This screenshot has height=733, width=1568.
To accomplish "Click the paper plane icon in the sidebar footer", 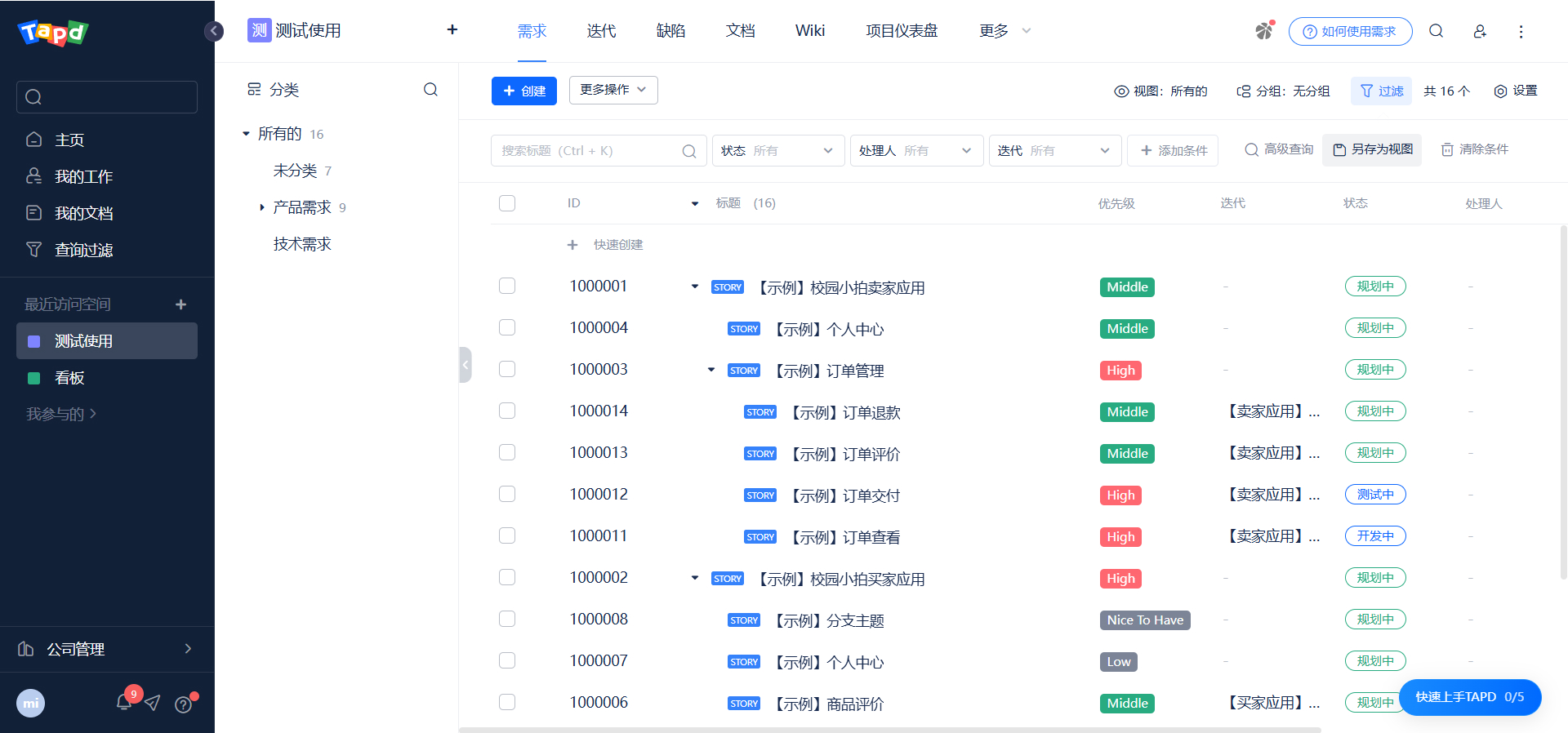I will pyautogui.click(x=153, y=703).
